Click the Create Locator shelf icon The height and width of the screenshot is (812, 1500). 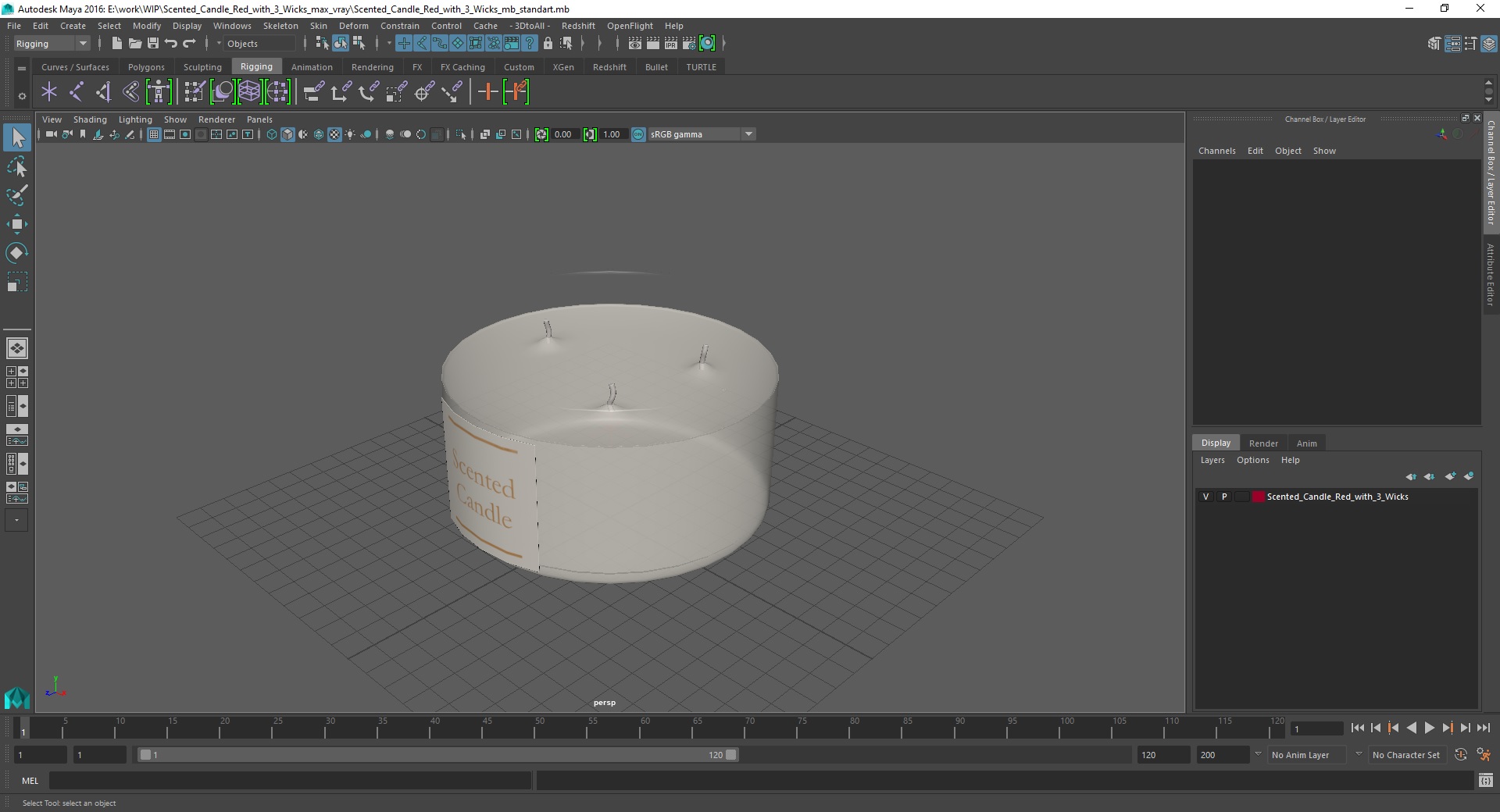coord(49,92)
